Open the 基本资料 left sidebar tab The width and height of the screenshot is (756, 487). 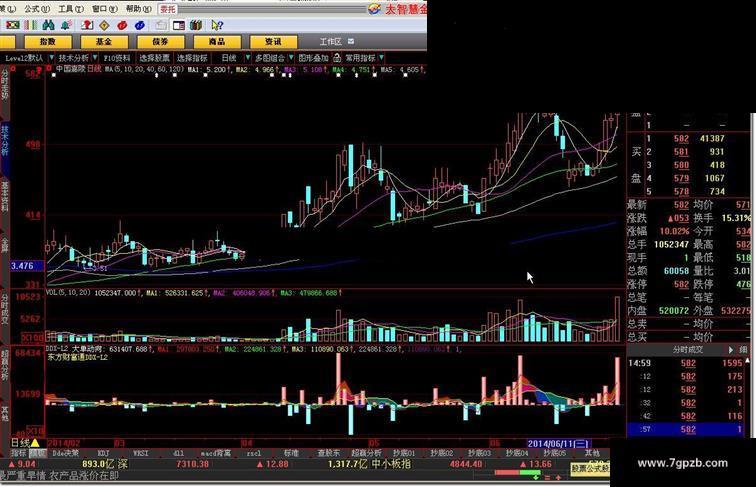pyautogui.click(x=5, y=197)
